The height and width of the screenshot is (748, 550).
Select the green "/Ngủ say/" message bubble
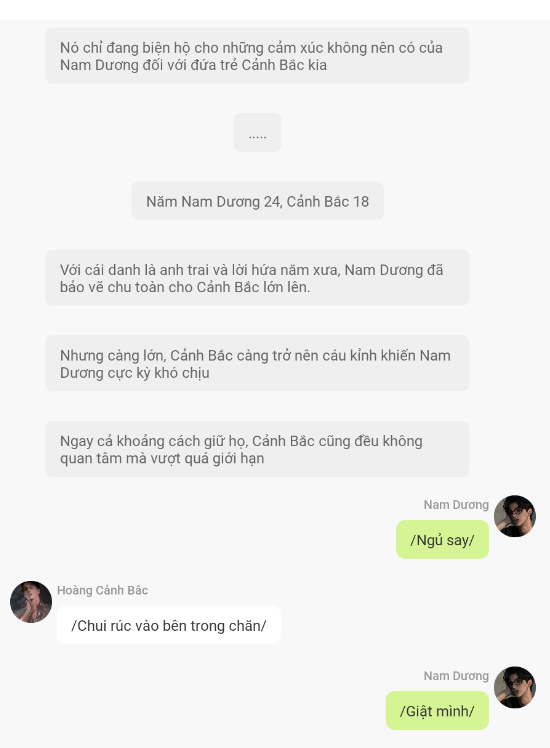442,540
